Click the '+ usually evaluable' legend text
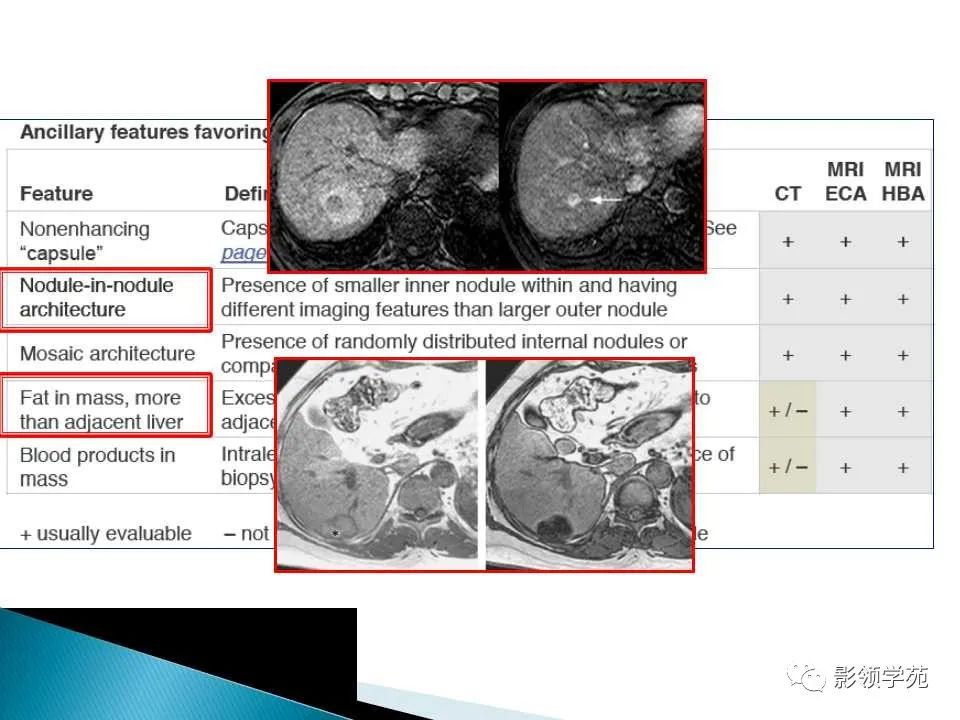The width and height of the screenshot is (960, 720). [x=106, y=533]
